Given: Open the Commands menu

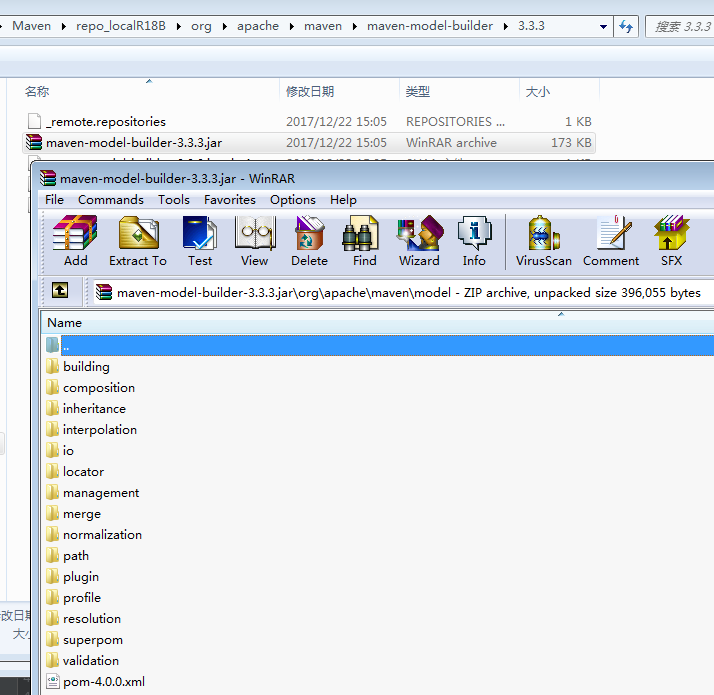Looking at the screenshot, I should [111, 199].
